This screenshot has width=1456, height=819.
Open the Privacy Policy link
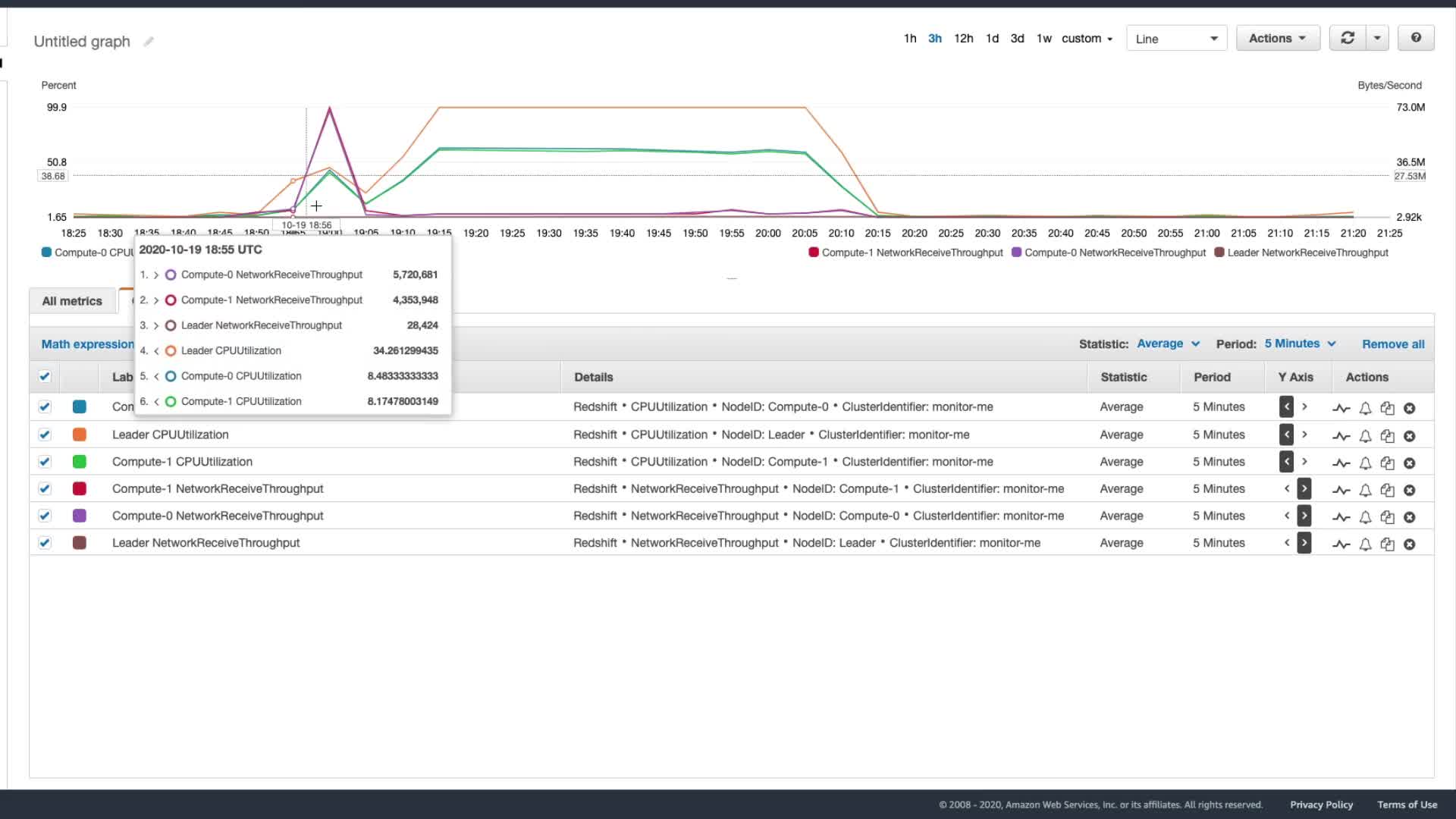(1321, 805)
